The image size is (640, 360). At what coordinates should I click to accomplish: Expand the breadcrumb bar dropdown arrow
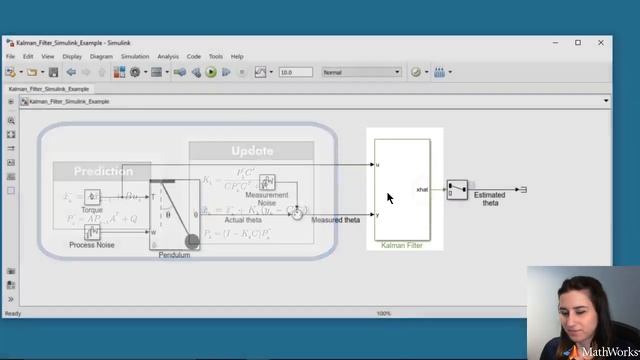[x=606, y=101]
